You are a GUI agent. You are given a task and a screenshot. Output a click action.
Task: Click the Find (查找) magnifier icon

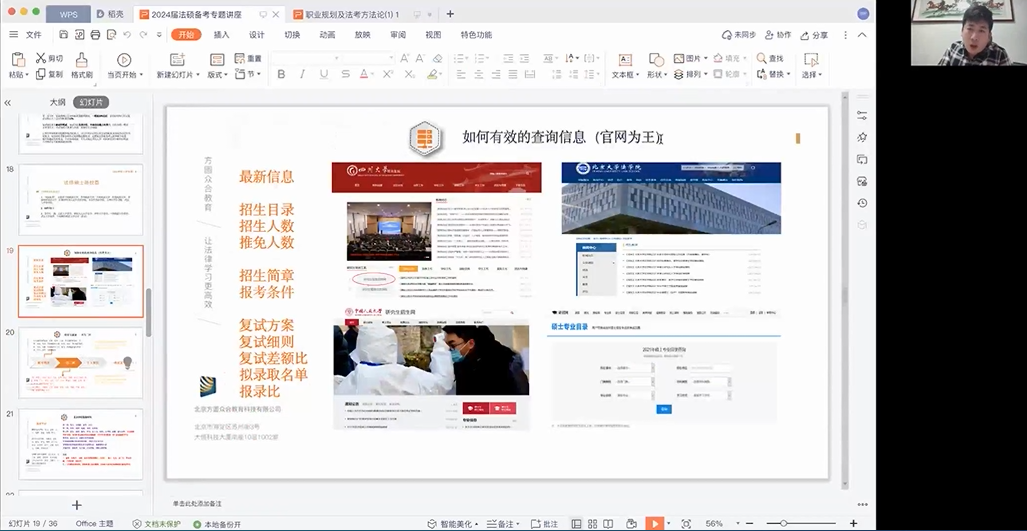click(x=762, y=59)
